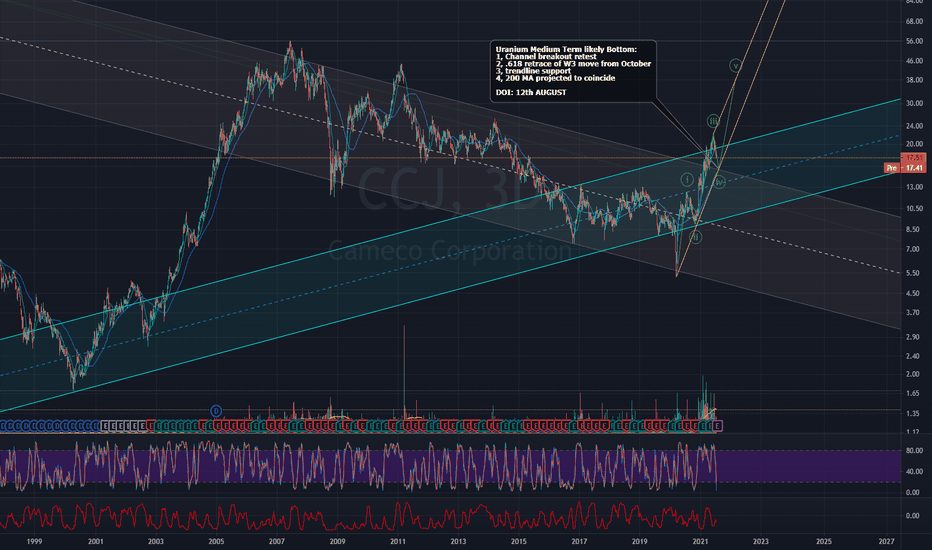This screenshot has width=932, height=550.
Task: Click 'DOI: 12th AUGUST' annotation text
Action: click(531, 93)
